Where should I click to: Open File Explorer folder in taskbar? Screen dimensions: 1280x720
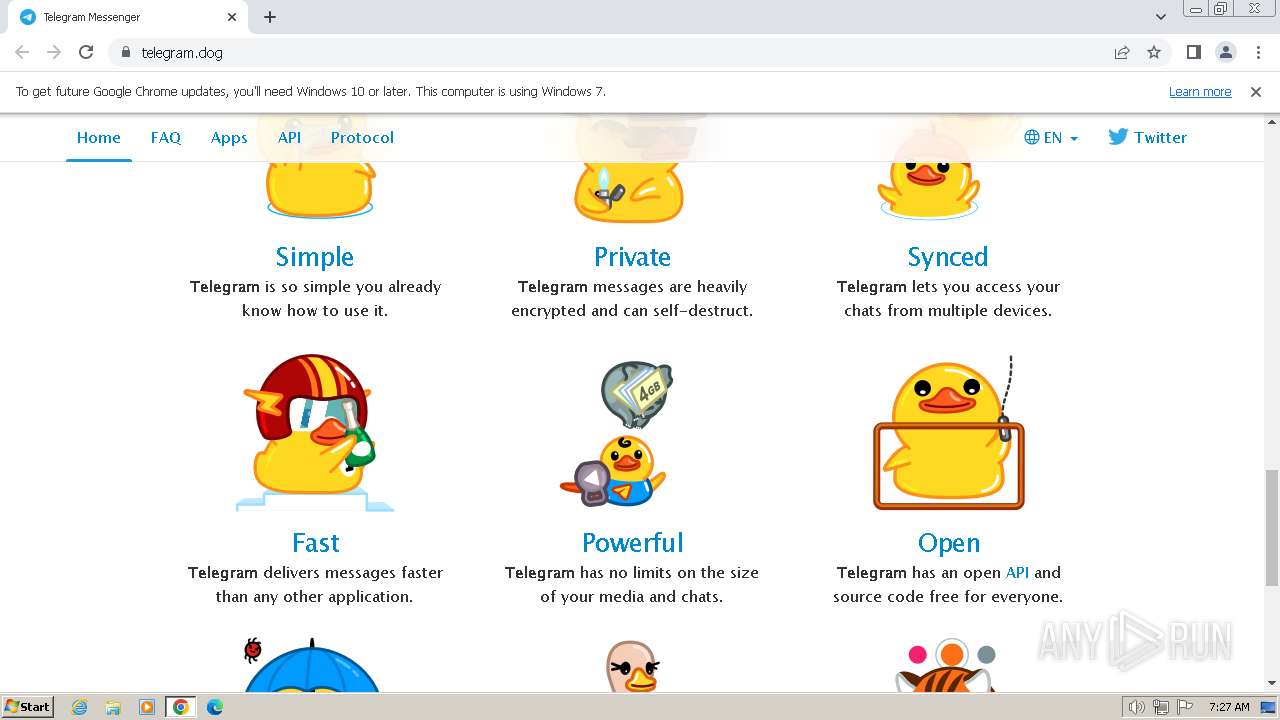(x=113, y=707)
